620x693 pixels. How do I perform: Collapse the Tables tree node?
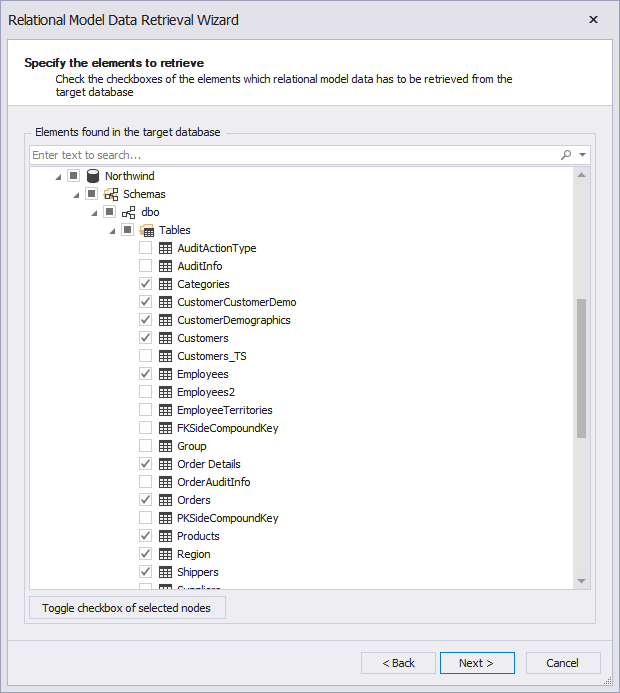tap(112, 230)
